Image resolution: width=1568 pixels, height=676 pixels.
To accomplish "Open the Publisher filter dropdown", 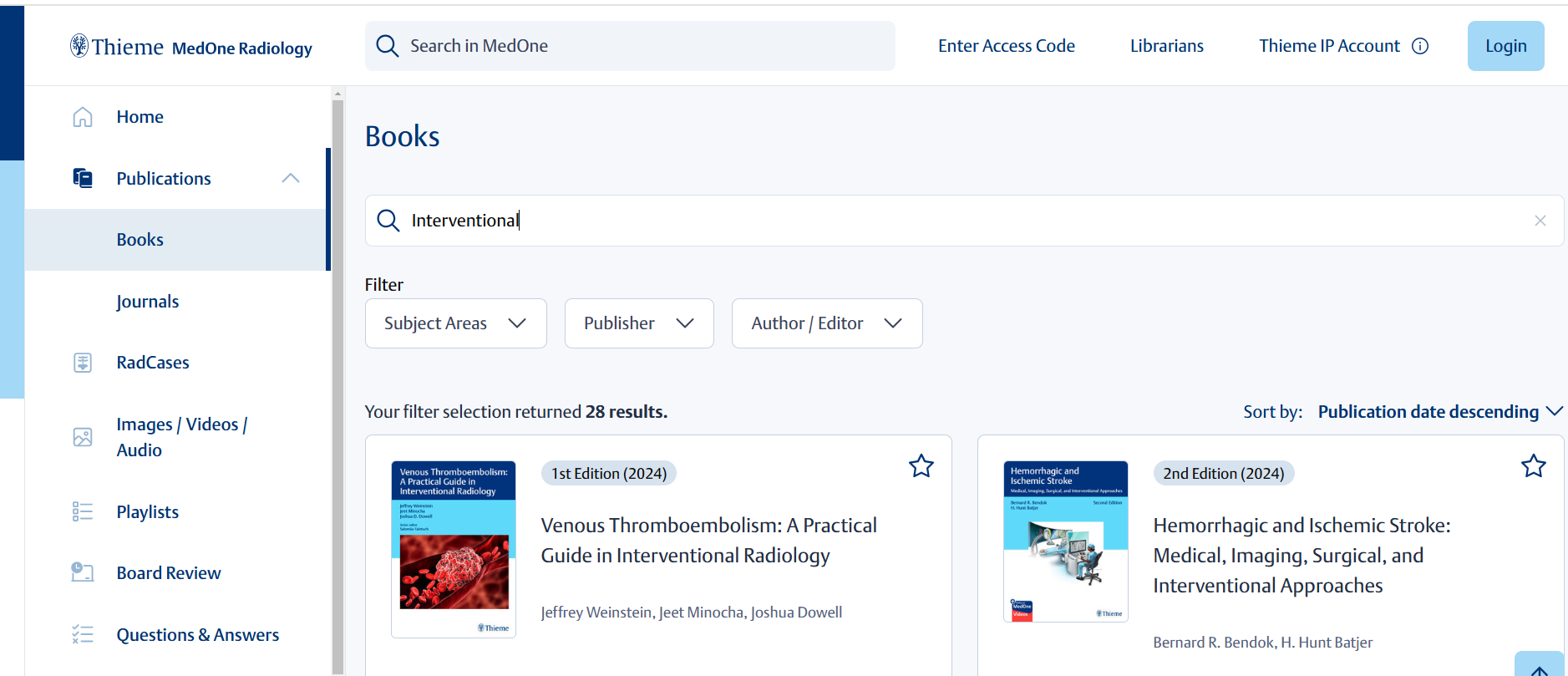I will pyautogui.click(x=639, y=323).
